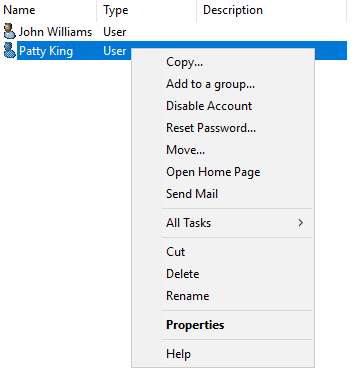
Task: Choose Send Mail menu item
Action: 223,194
